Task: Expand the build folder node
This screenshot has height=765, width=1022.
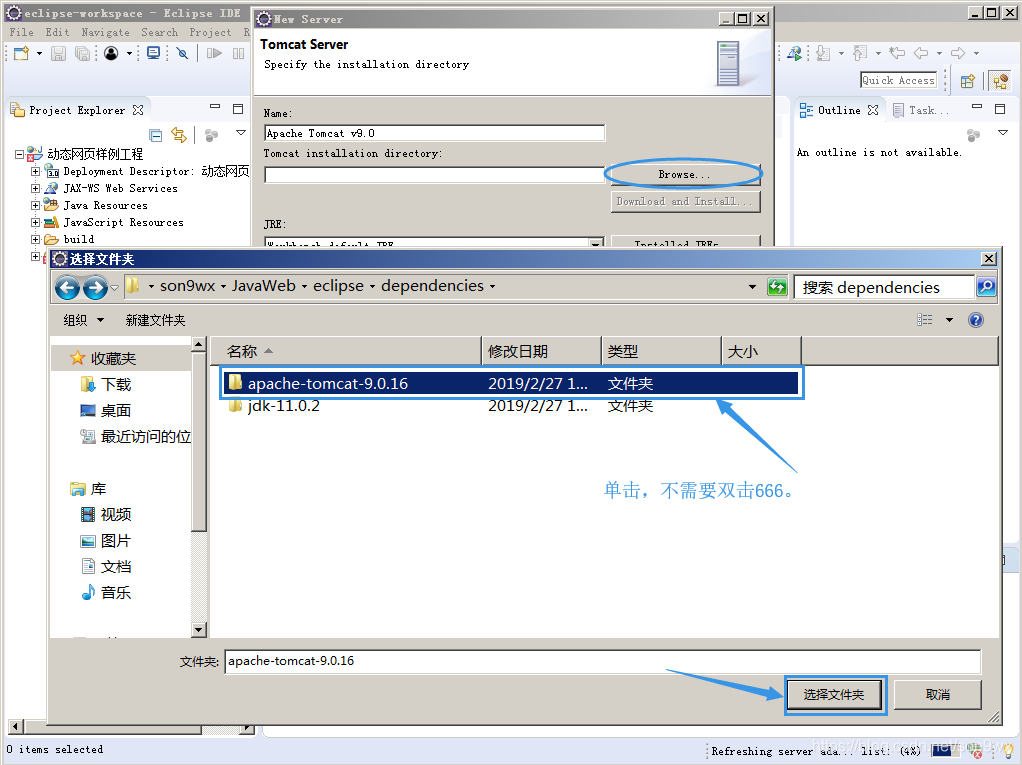Action: pos(36,239)
